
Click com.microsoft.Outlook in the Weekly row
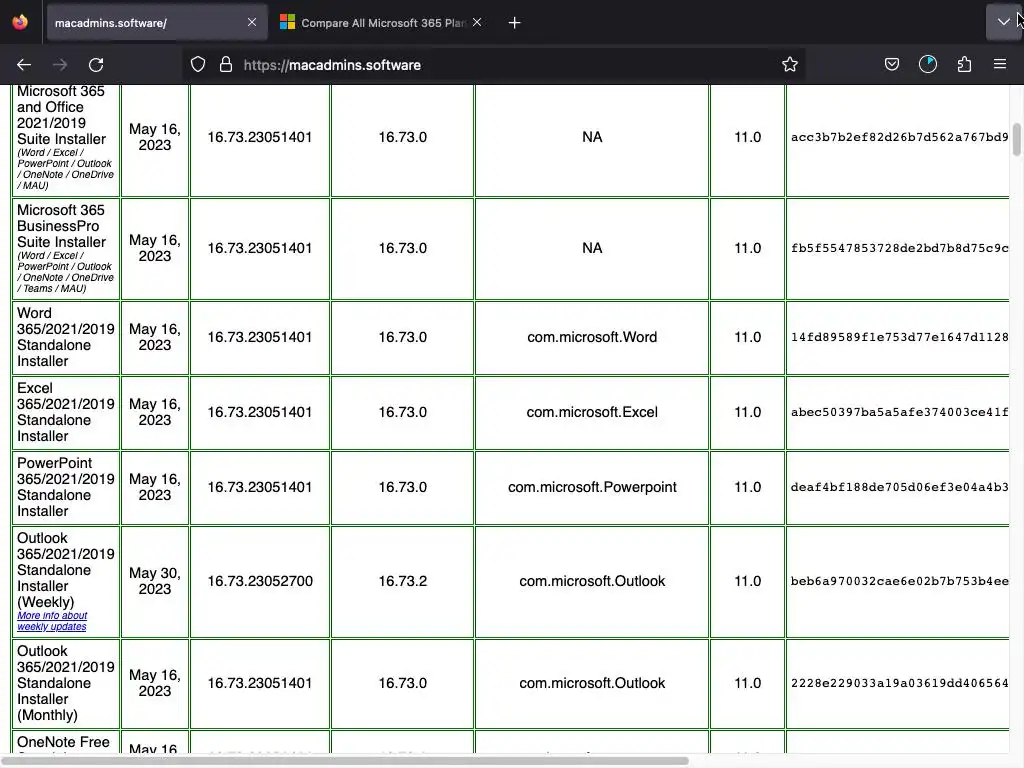[x=592, y=581]
